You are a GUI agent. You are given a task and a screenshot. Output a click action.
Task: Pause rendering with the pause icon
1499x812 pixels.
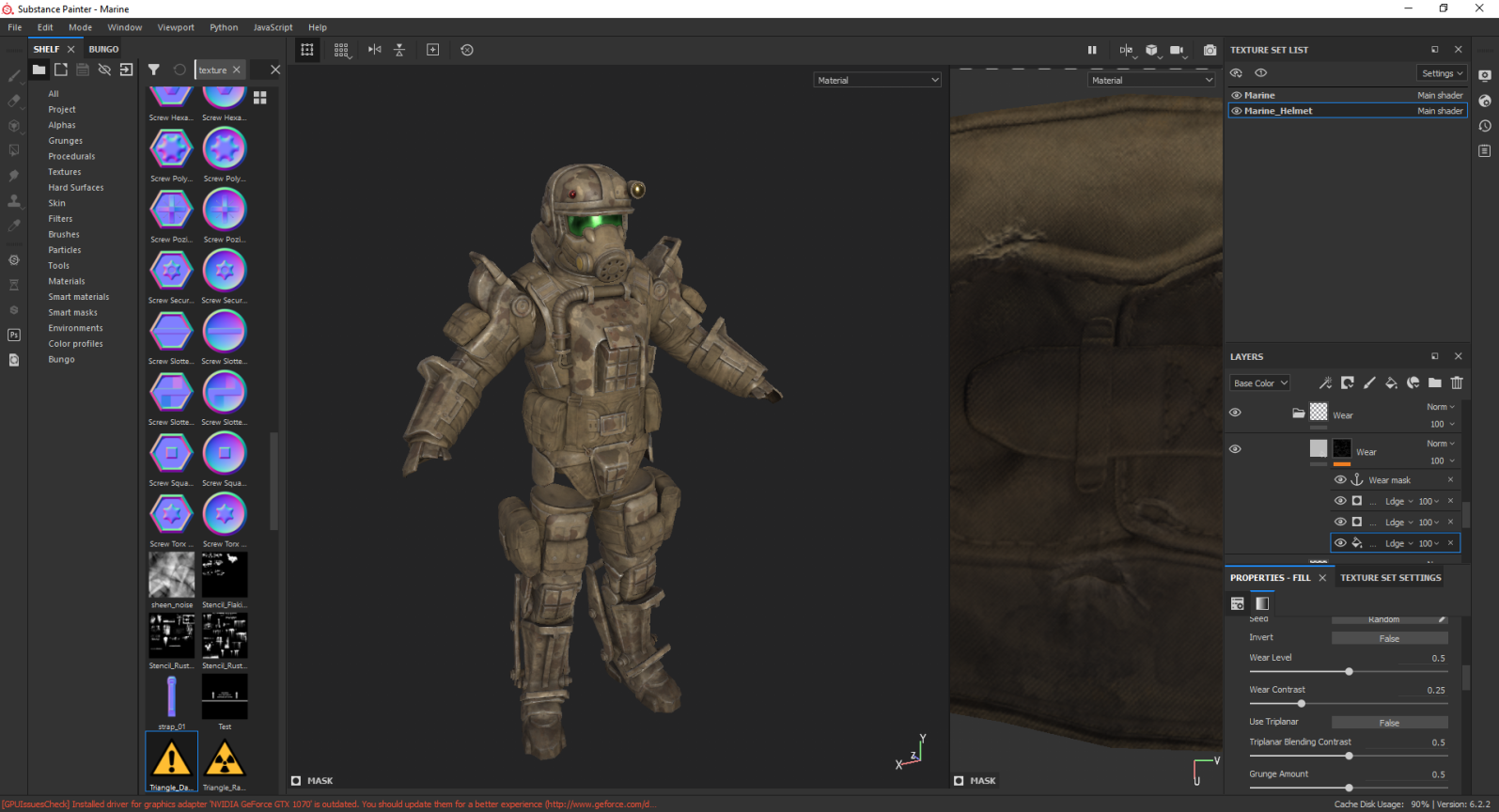coord(1092,50)
